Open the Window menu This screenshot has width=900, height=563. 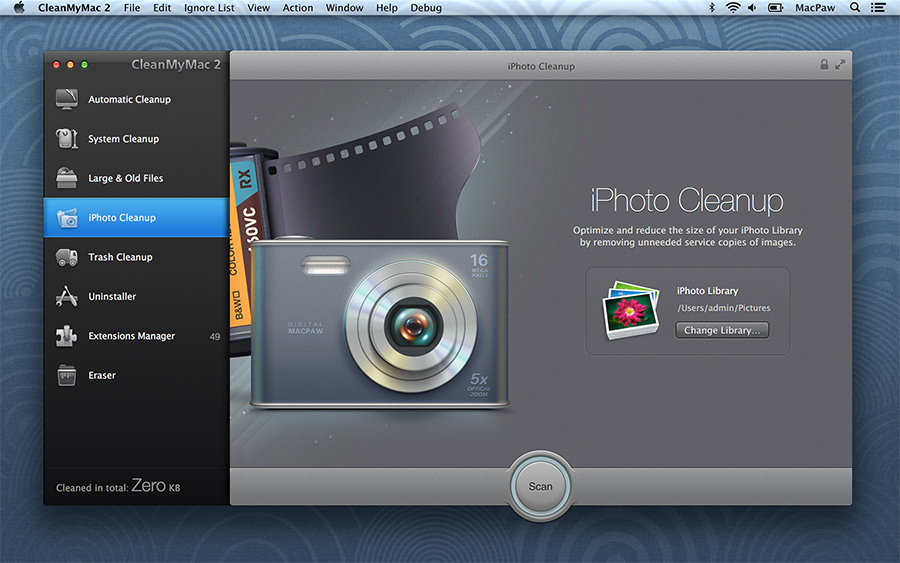[344, 7]
